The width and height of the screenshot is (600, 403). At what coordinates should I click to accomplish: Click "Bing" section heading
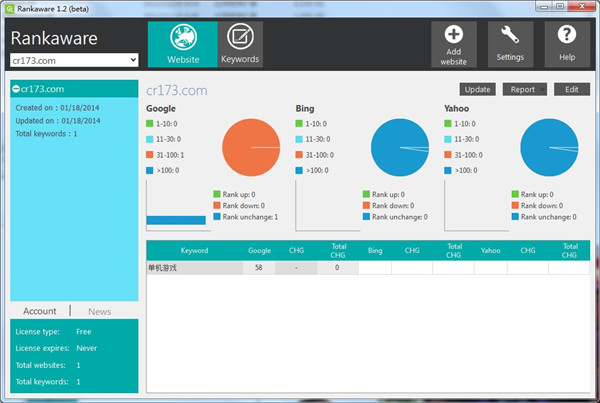point(305,109)
